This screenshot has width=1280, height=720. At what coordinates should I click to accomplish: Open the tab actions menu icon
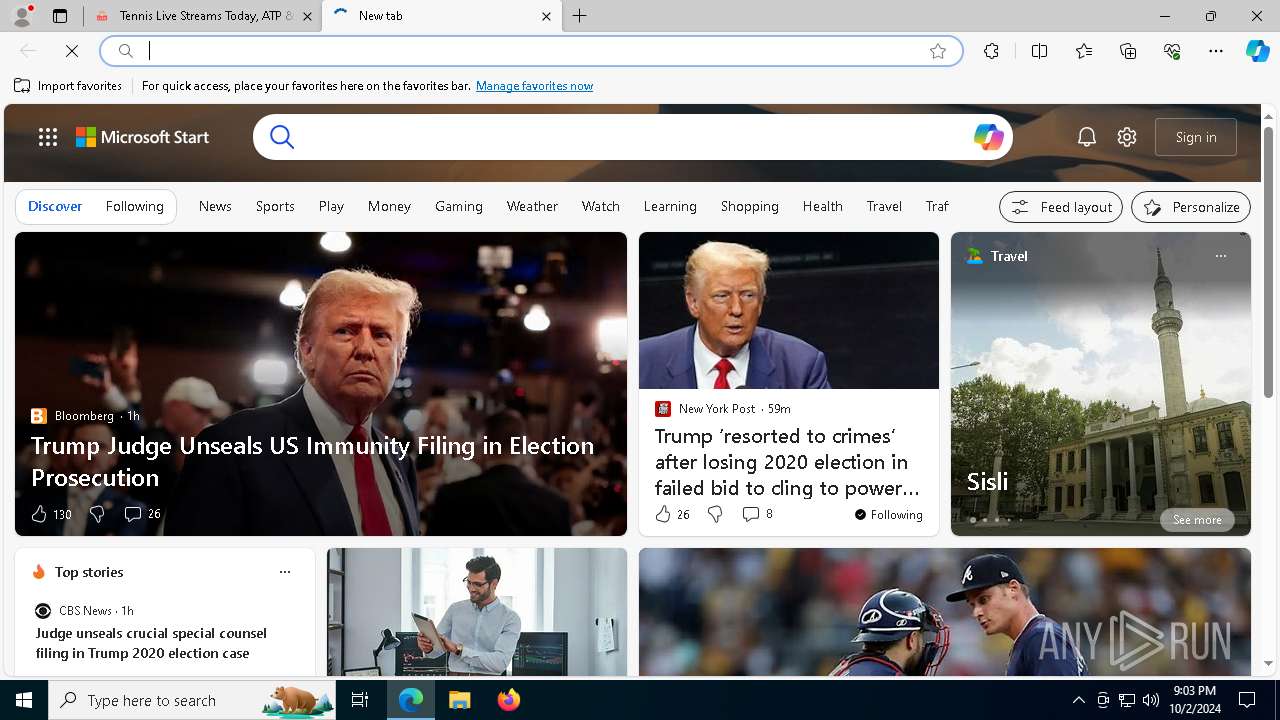[60, 16]
